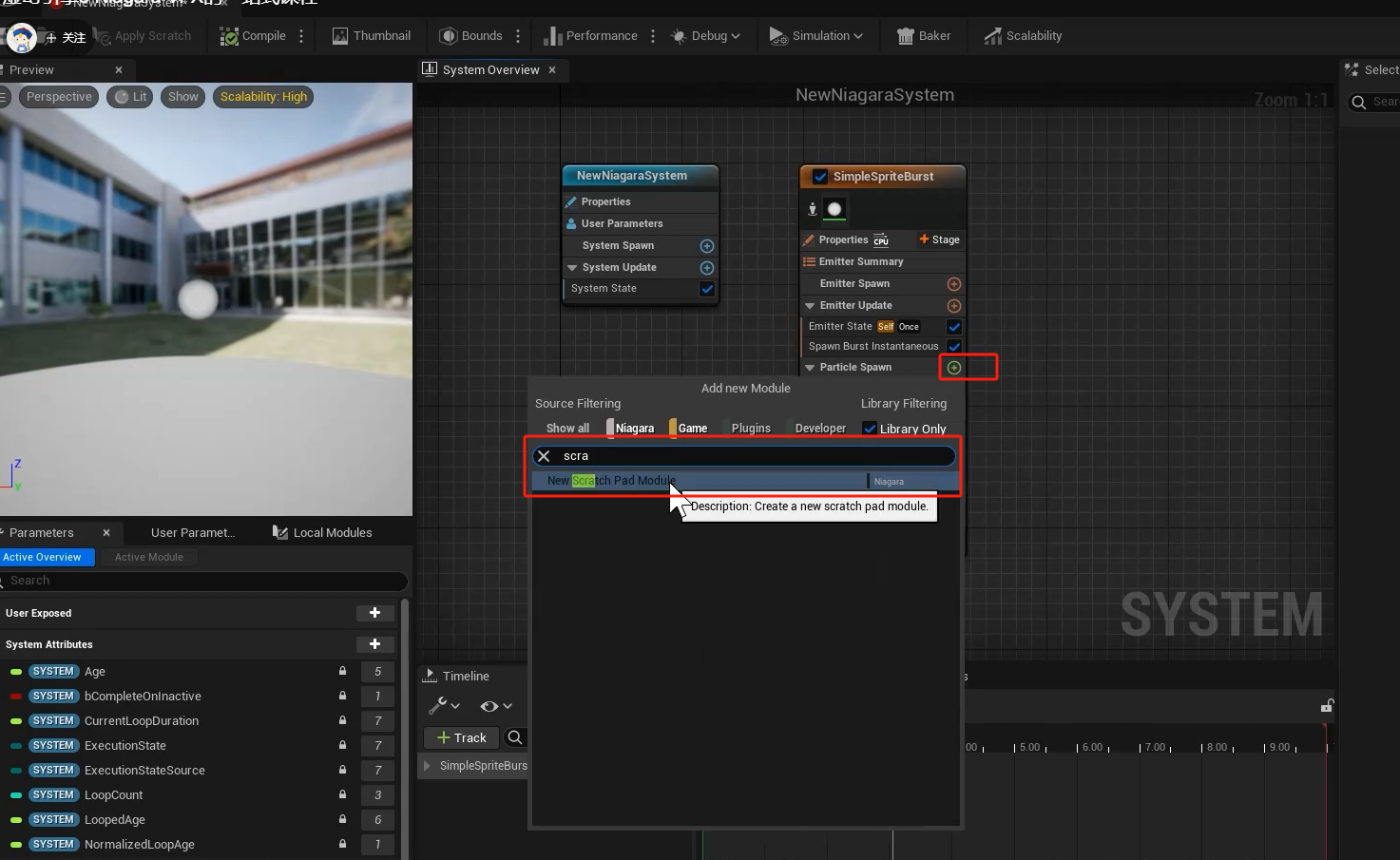This screenshot has width=1400, height=860.
Task: Click Scalability: High viewport setting
Action: [263, 97]
